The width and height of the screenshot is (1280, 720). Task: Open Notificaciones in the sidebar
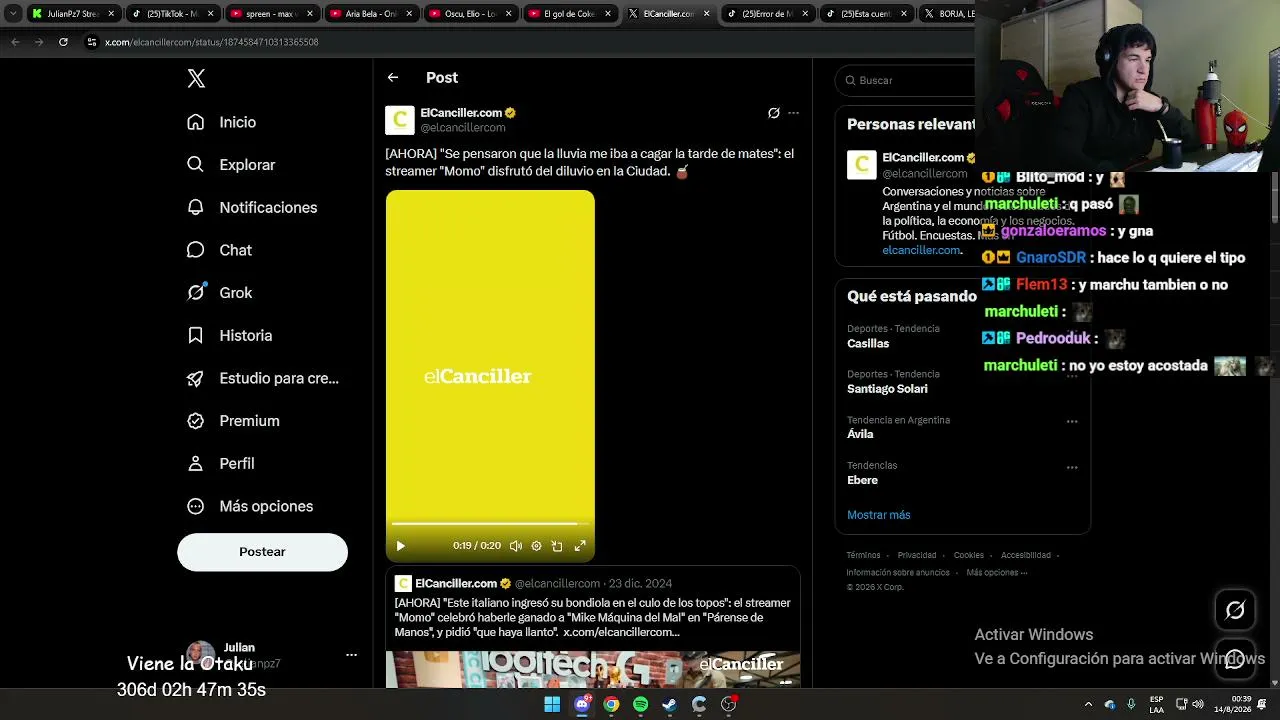click(251, 207)
